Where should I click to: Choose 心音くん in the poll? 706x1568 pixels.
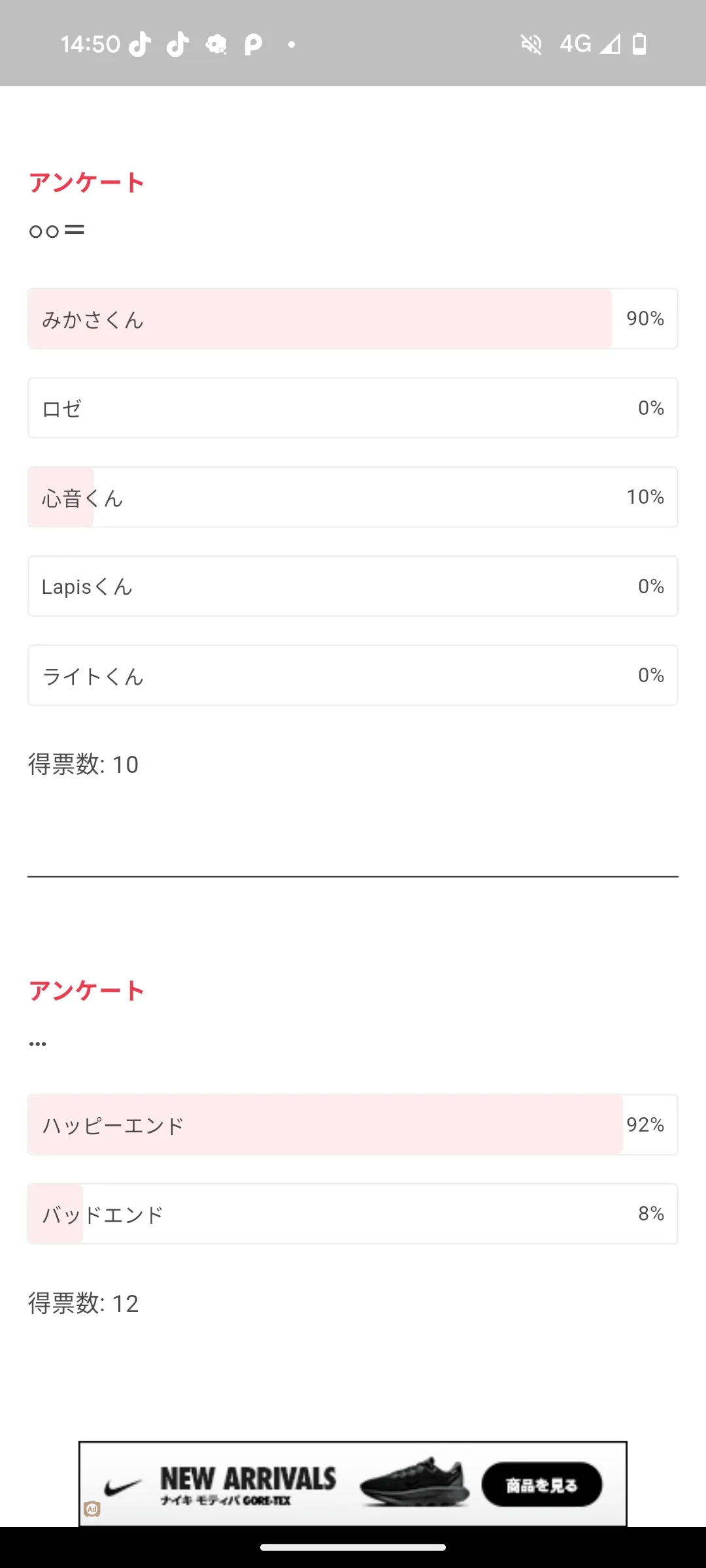coord(352,497)
